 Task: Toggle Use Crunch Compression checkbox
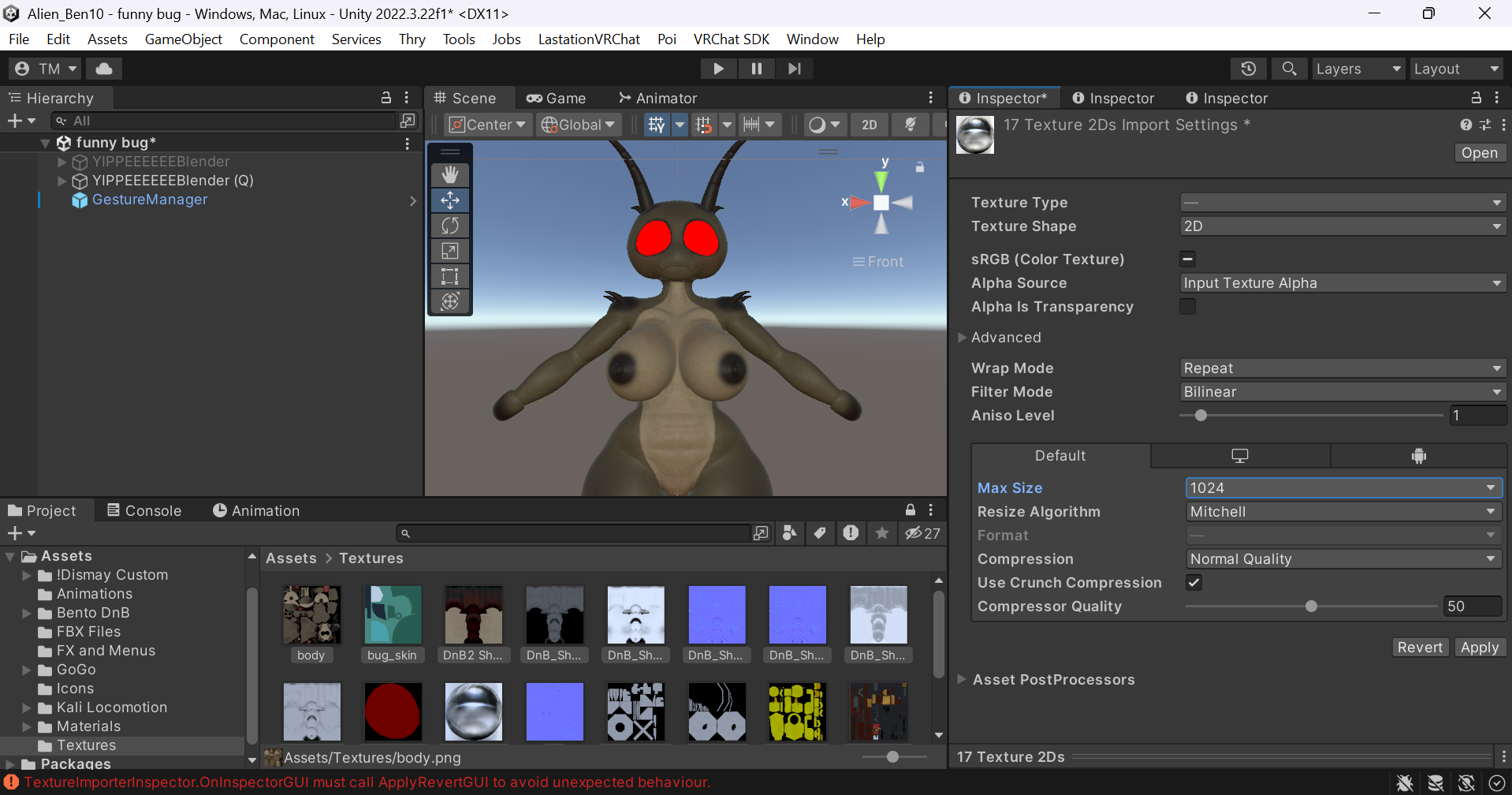pos(1194,582)
